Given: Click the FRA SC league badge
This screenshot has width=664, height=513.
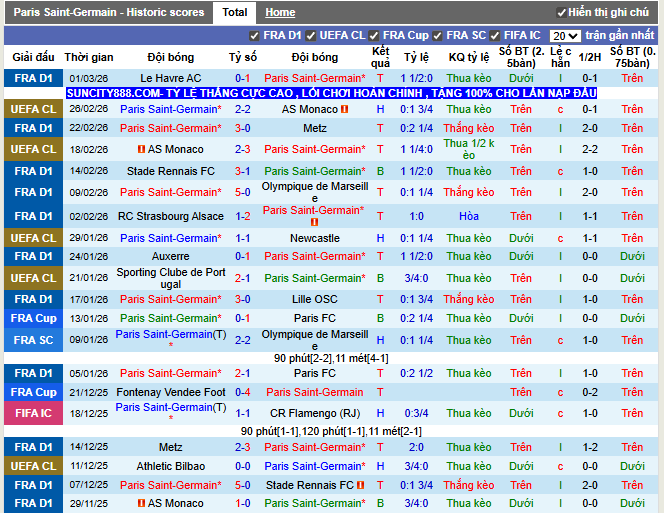Looking at the screenshot, I should [33, 341].
